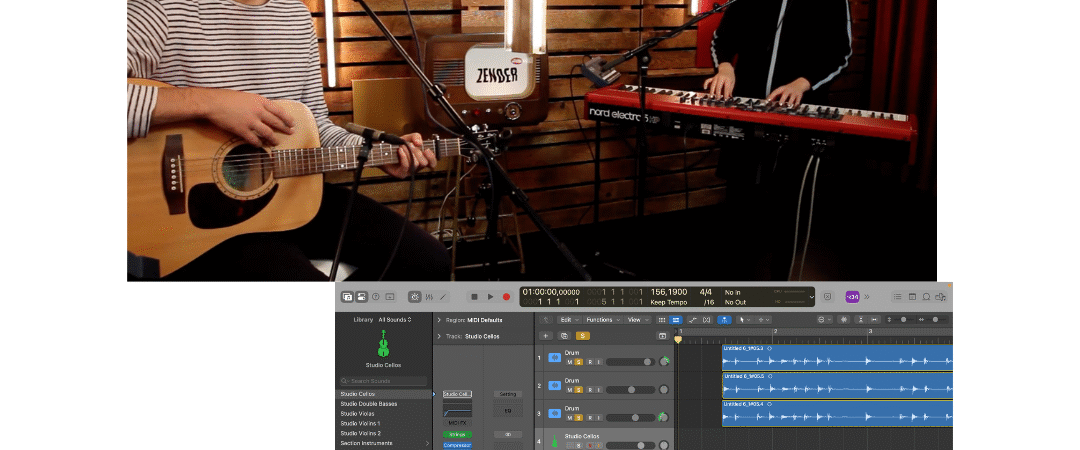1080x450 pixels.
Task: Show automation button in tracks toolbar
Action: pyautogui.click(x=693, y=320)
